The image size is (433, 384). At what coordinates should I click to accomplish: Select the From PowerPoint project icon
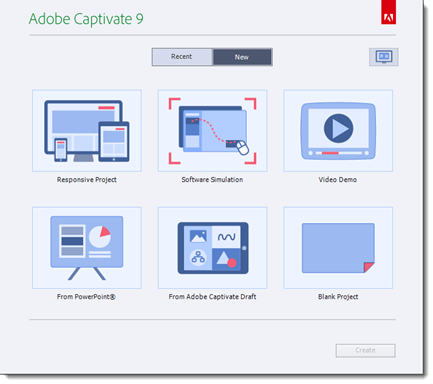87,248
